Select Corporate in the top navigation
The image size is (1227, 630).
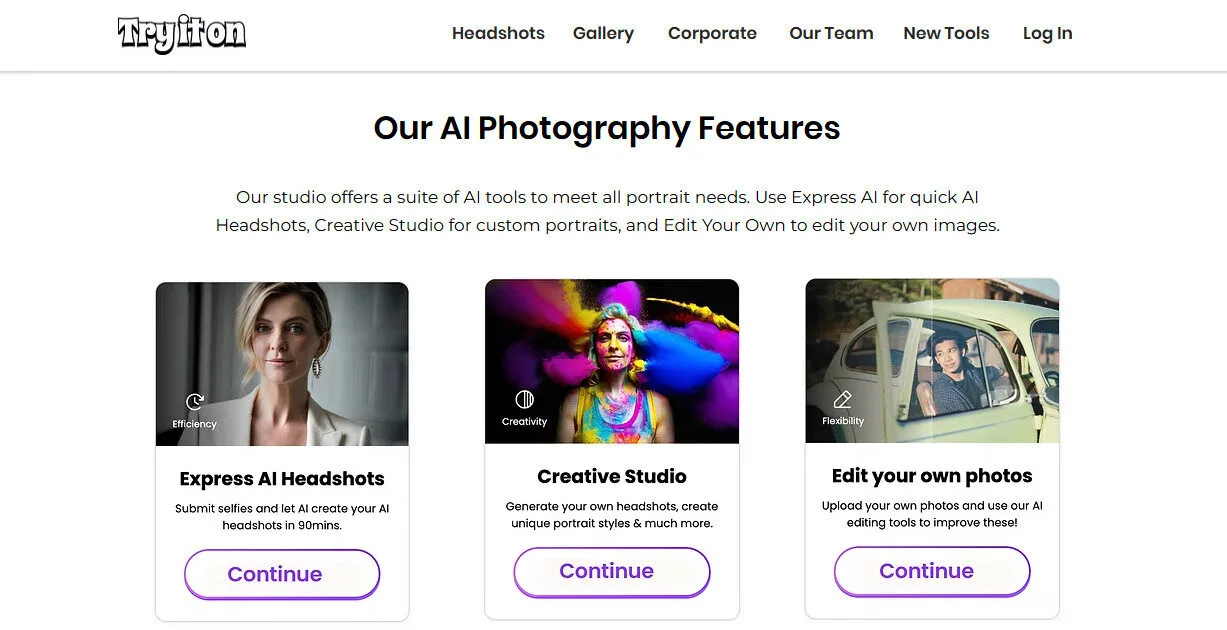point(712,33)
